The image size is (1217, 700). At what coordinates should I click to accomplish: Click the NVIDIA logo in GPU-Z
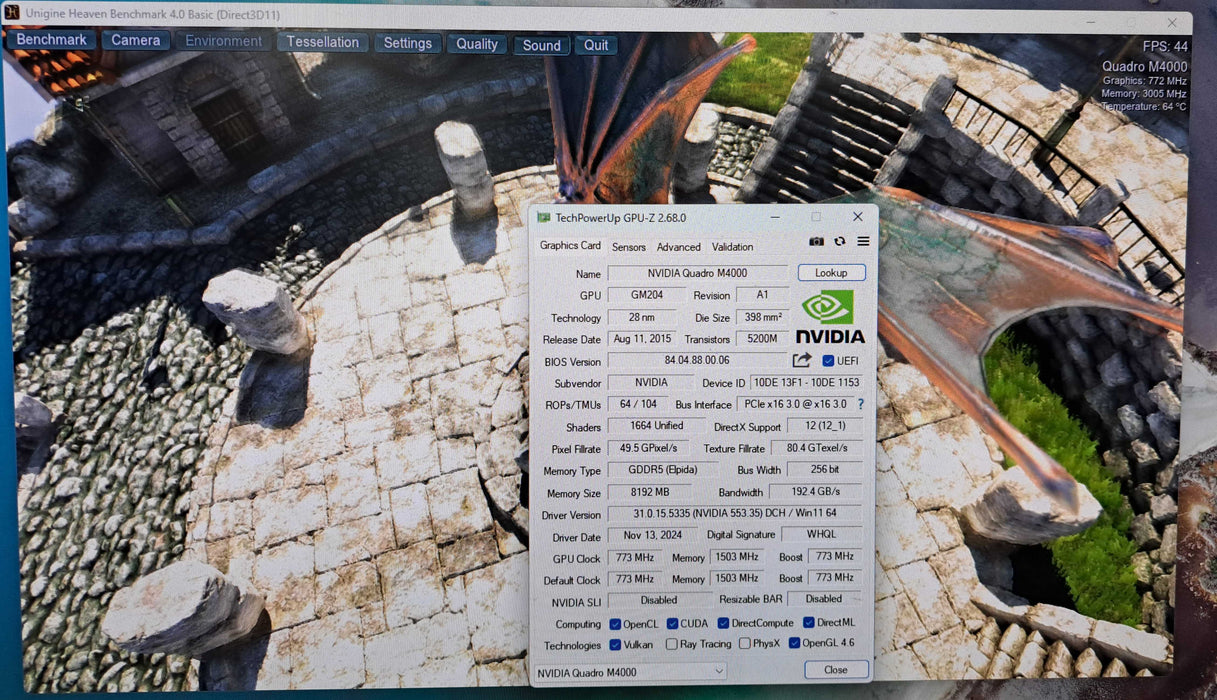pos(829,313)
